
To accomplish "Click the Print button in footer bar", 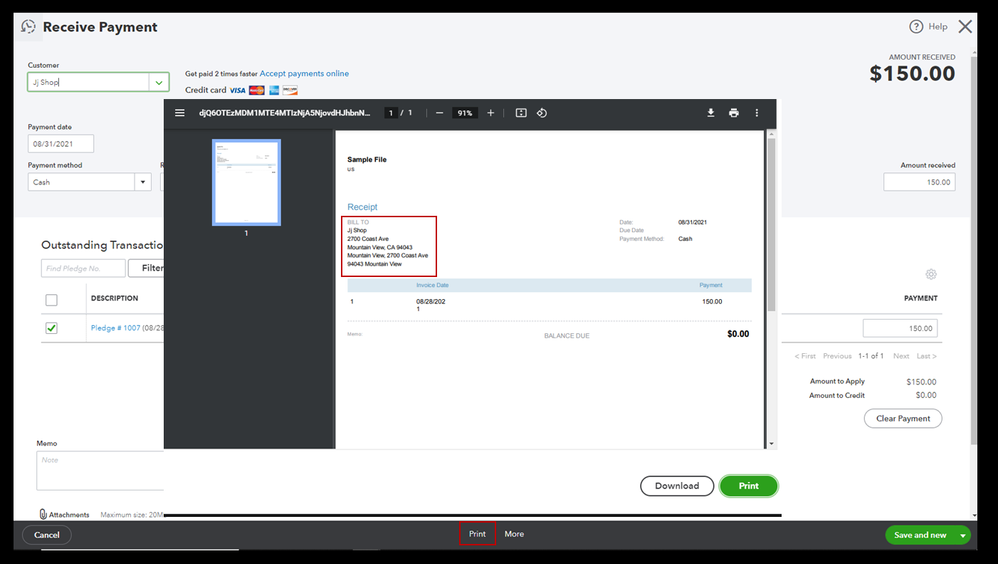I will [477, 534].
